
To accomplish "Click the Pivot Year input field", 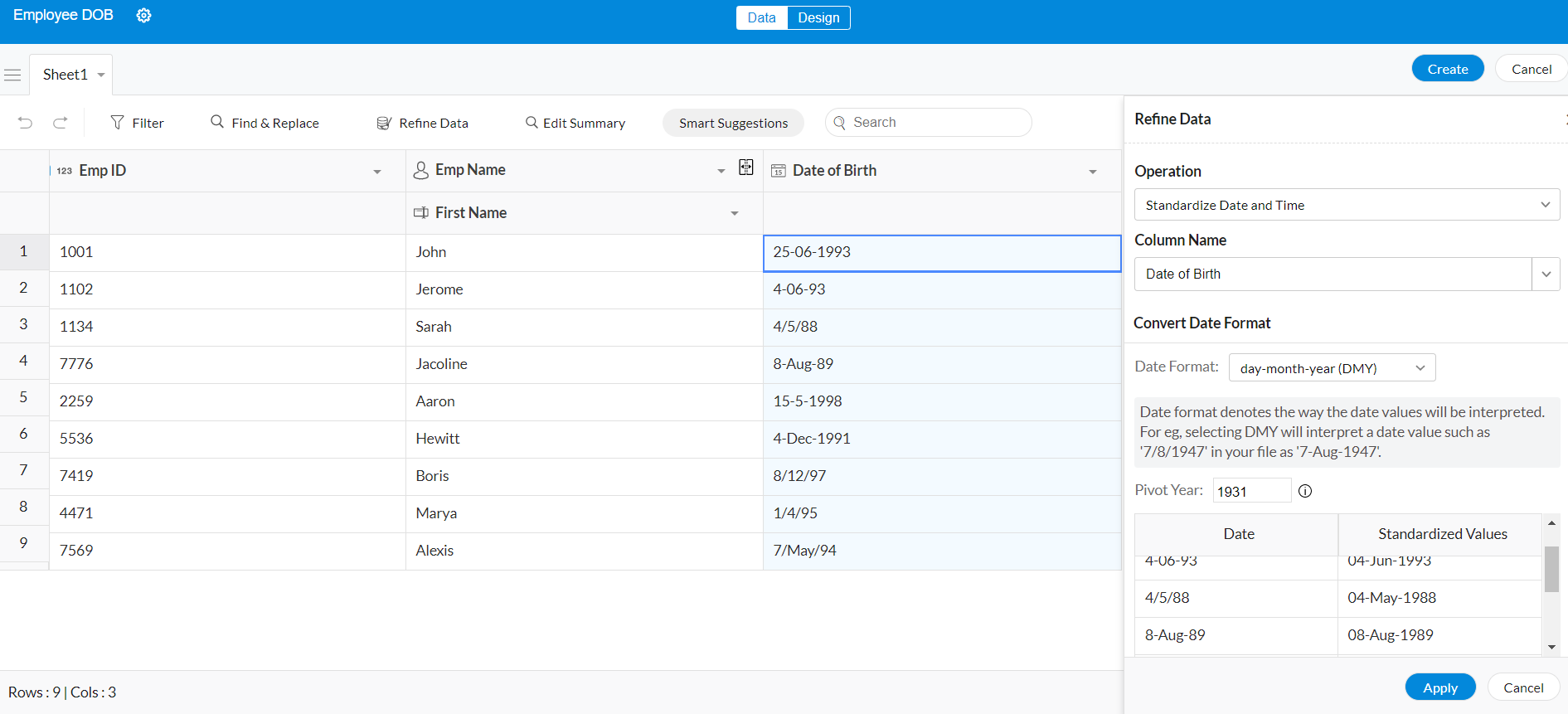I will pyautogui.click(x=1250, y=491).
